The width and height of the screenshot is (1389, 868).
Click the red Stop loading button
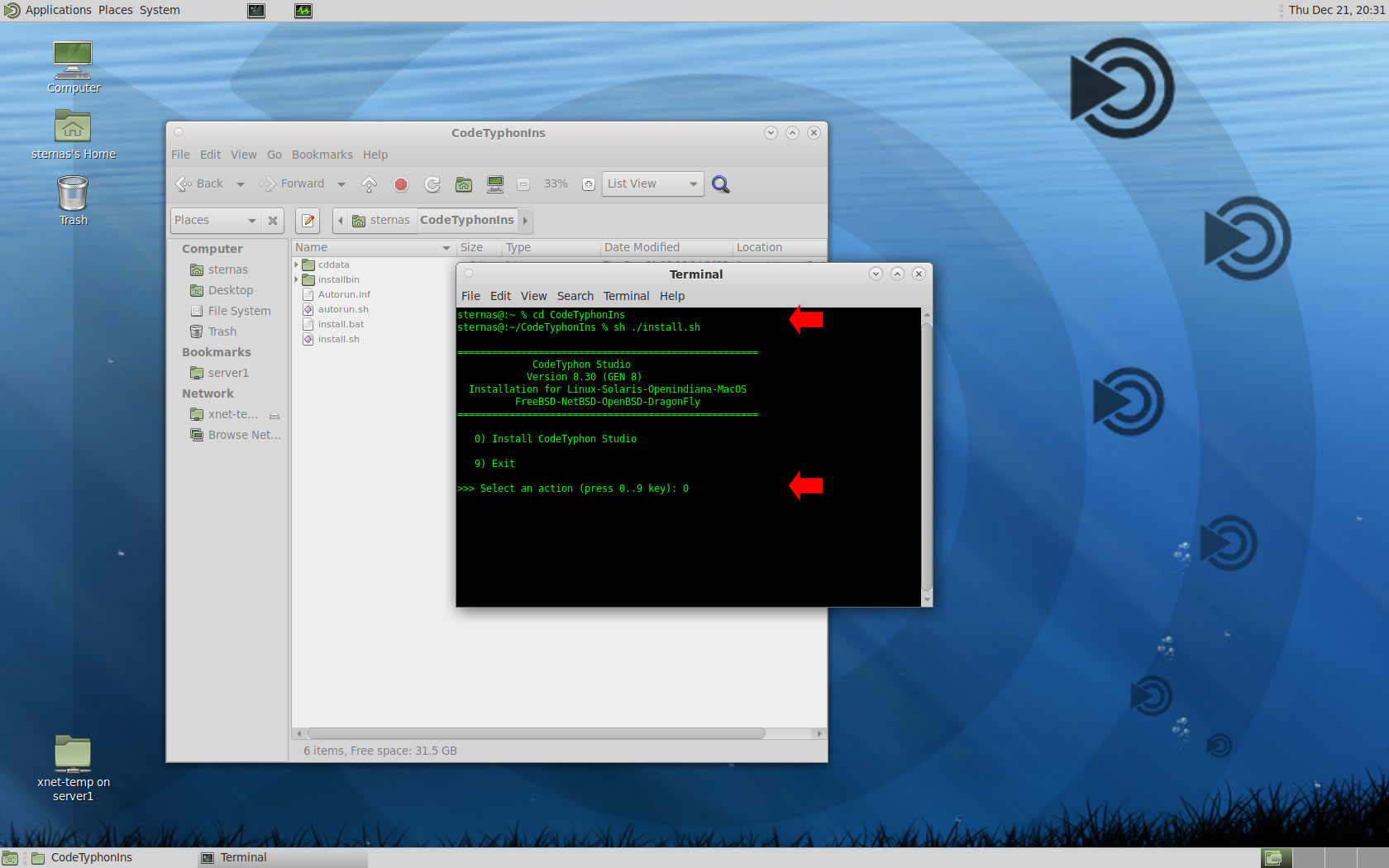pos(401,184)
